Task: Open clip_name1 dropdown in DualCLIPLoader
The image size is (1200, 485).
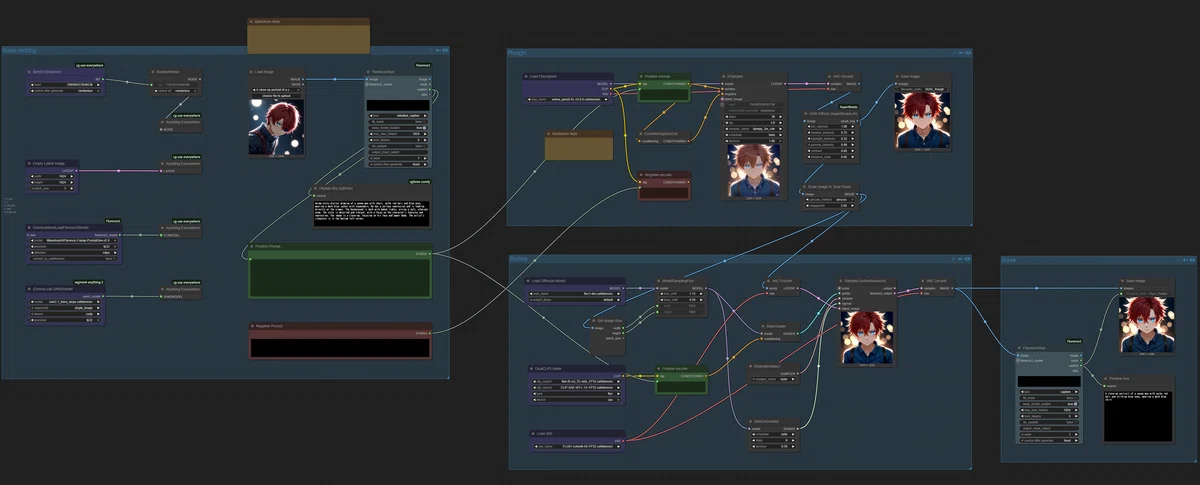Action: (576, 381)
